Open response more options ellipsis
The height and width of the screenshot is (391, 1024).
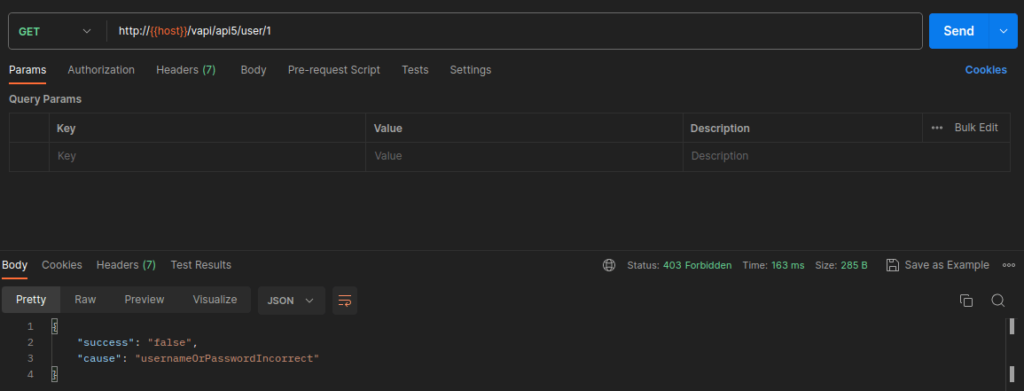[1009, 265]
